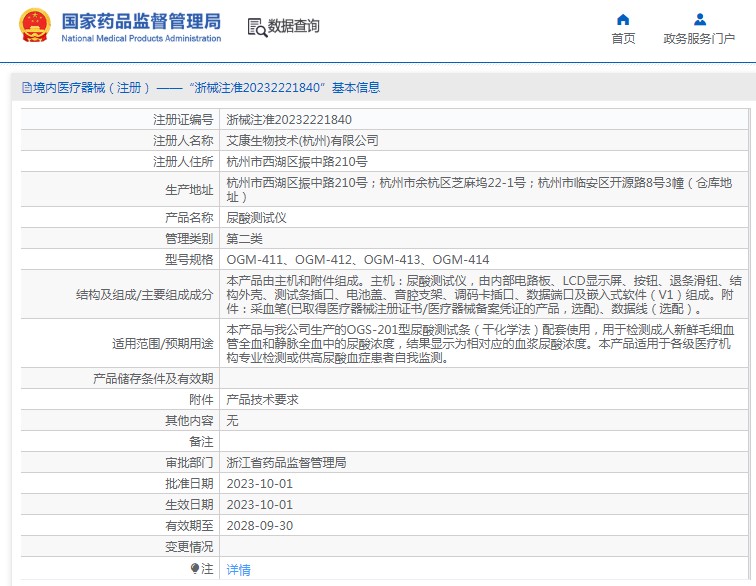
Task: Click the 产品名称 label
Action: tap(189, 218)
